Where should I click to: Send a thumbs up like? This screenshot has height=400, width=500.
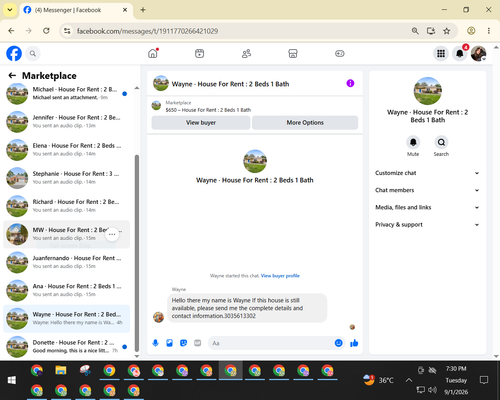click(354, 343)
